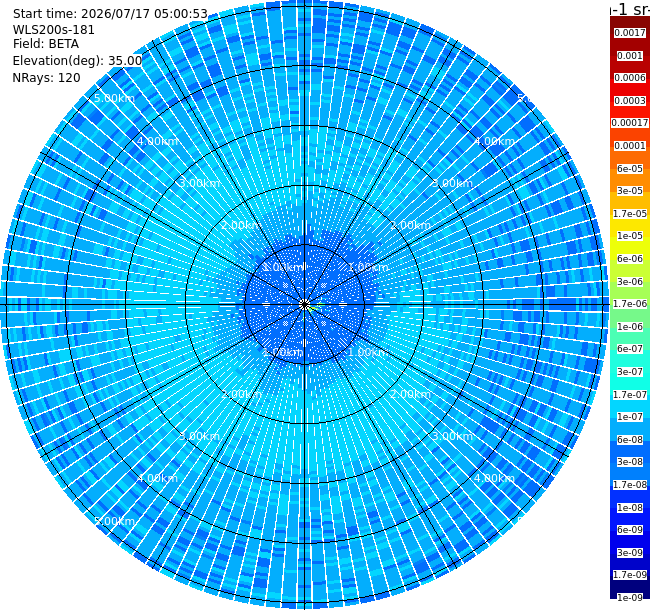Viewport: 650px width, 610px height.
Task: Select the upper-right 3.00km range label
Action: pyautogui.click(x=452, y=183)
